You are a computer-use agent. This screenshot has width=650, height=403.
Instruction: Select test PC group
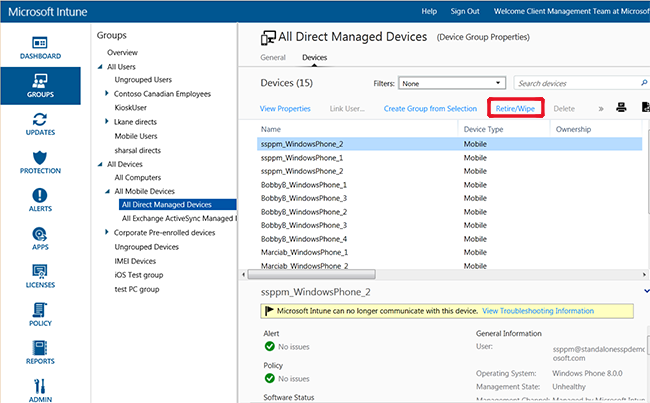point(137,289)
